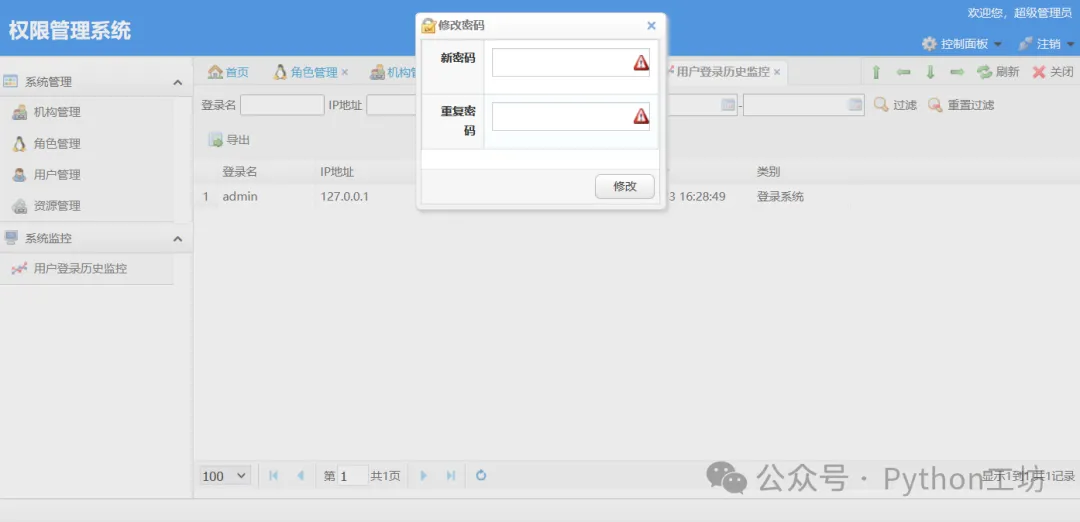Click the 修改 button
Screen dimensions: 1080x522
pyautogui.click(x=625, y=186)
